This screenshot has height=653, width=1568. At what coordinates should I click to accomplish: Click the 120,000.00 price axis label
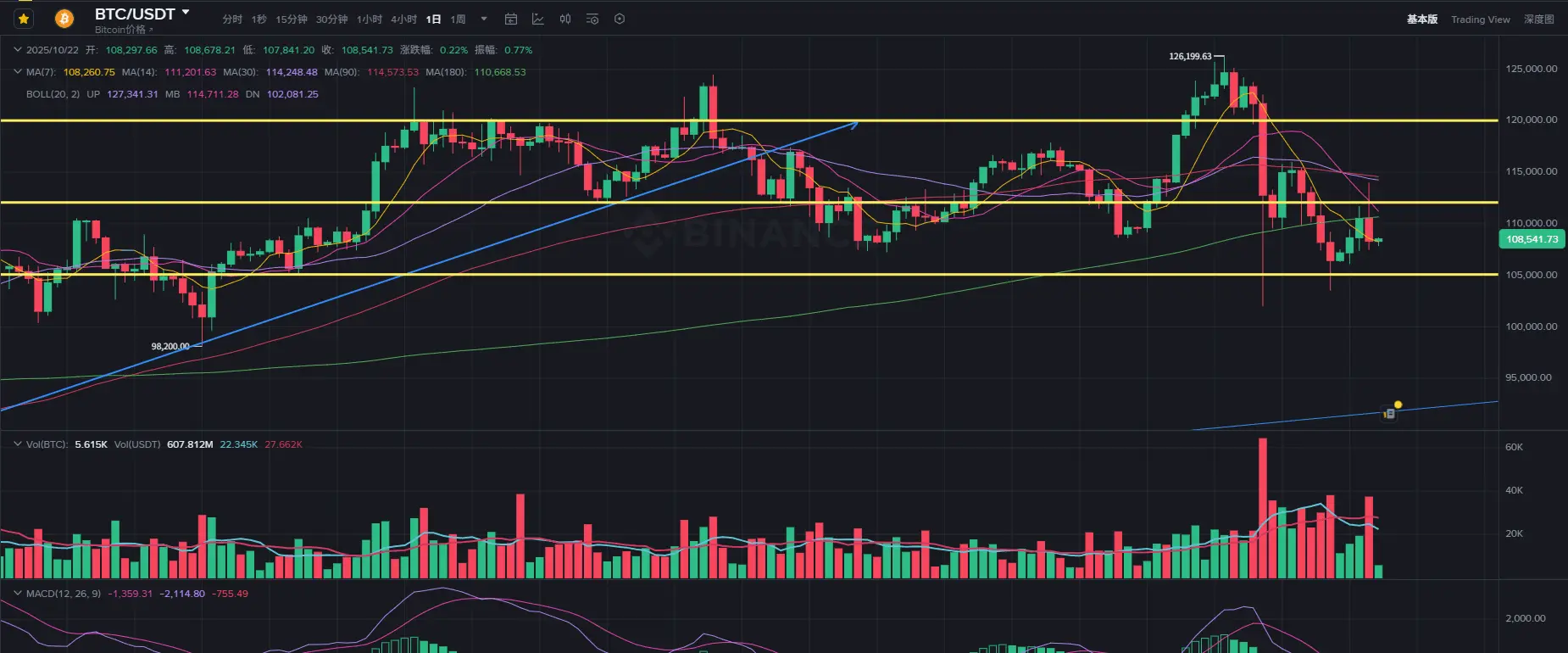pos(1532,120)
